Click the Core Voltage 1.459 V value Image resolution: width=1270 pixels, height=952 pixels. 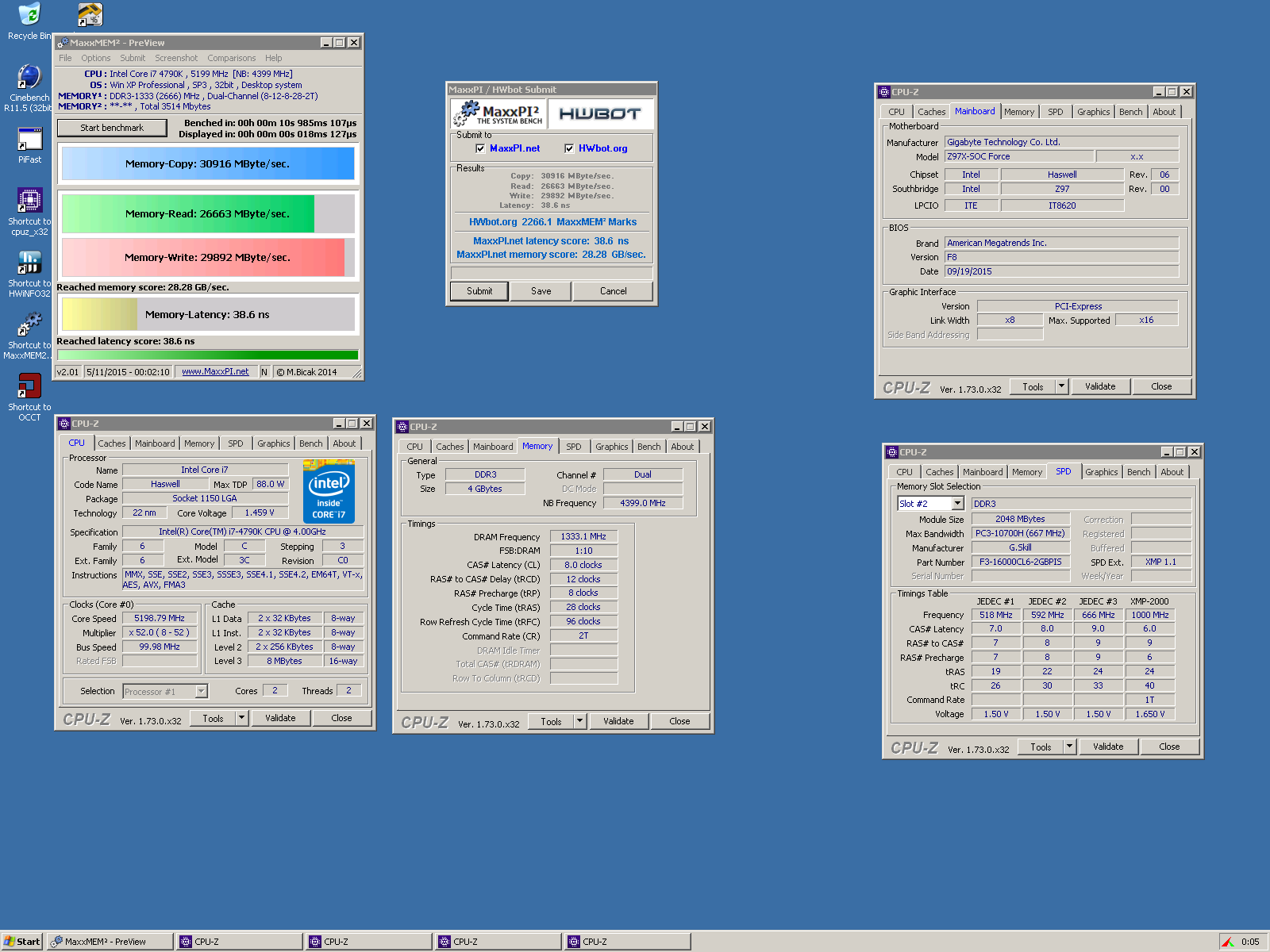[x=260, y=513]
